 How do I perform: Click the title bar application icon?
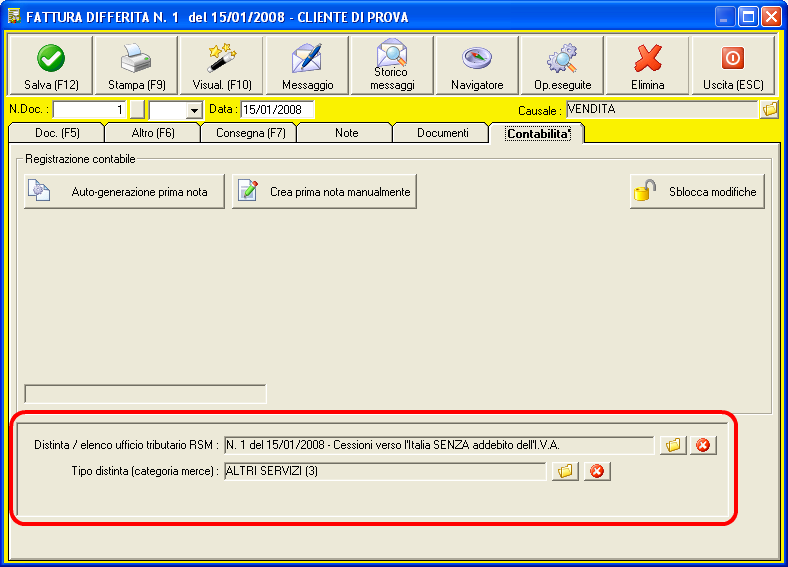pos(14,16)
